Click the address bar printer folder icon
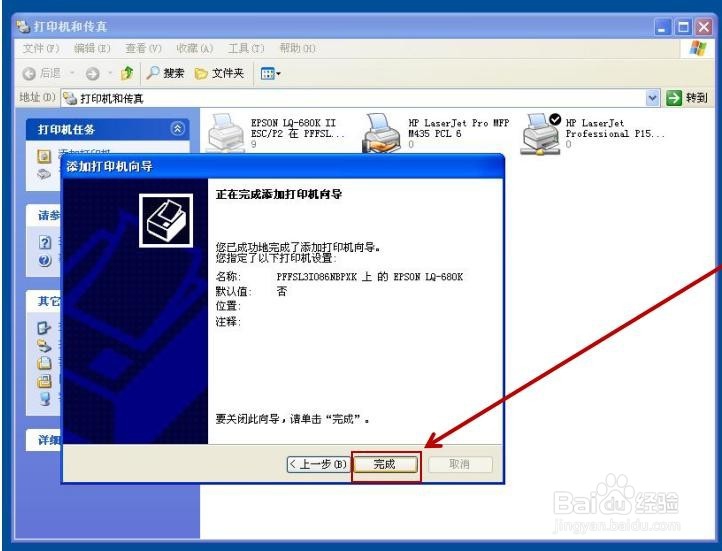This screenshot has height=551, width=722. pos(70,98)
